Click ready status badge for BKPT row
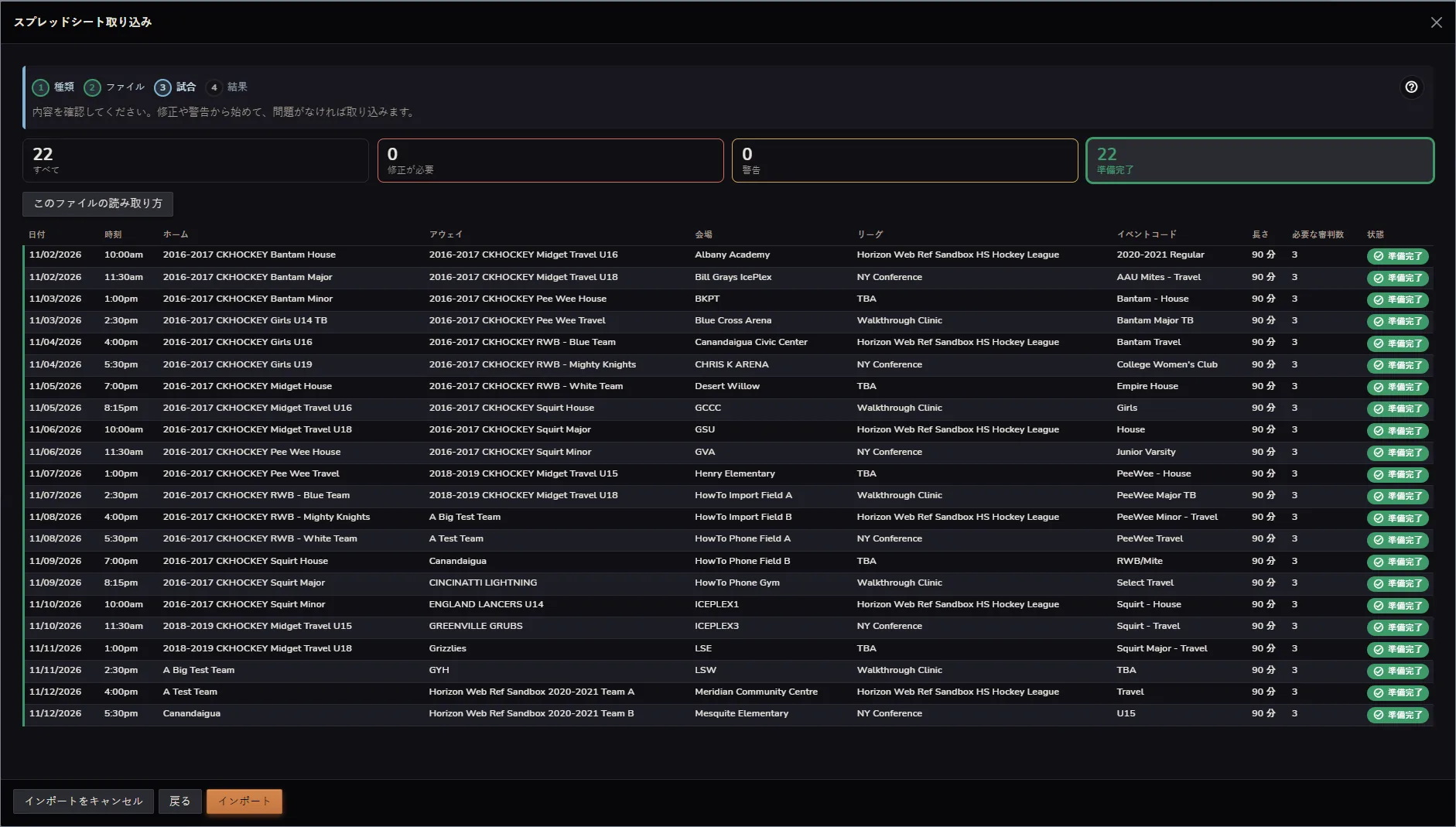1456x827 pixels. (1397, 299)
